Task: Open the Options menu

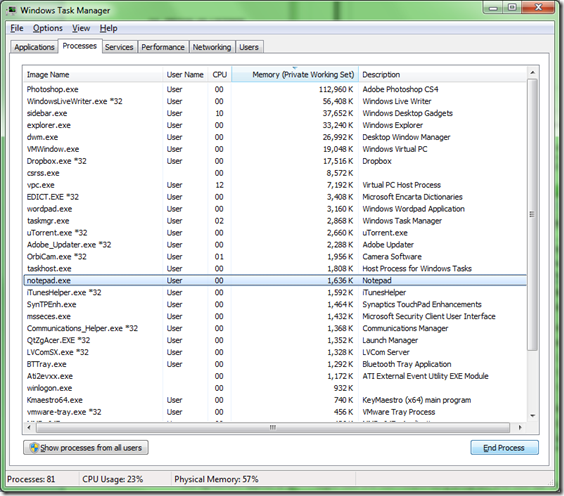Action: pyautogui.click(x=47, y=28)
